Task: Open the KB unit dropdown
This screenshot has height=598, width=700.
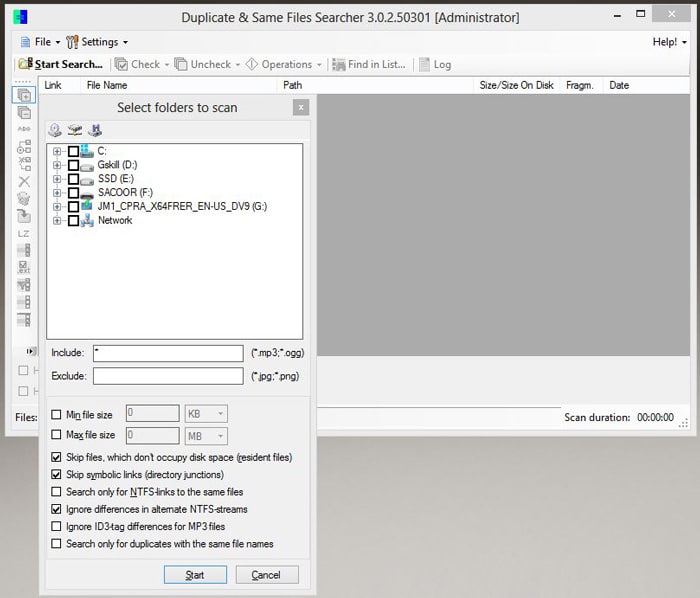Action: tap(206, 414)
